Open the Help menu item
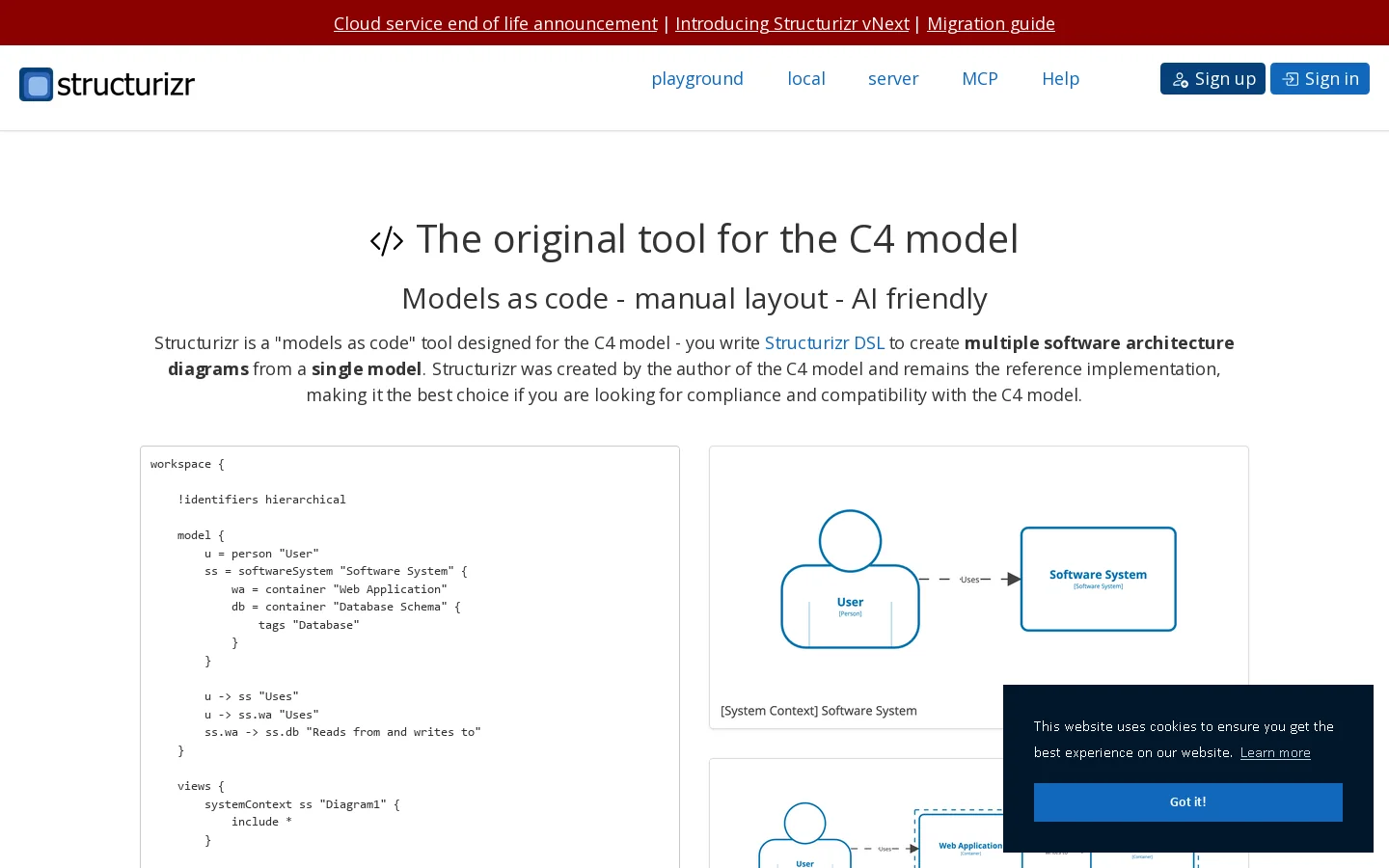 (1060, 79)
